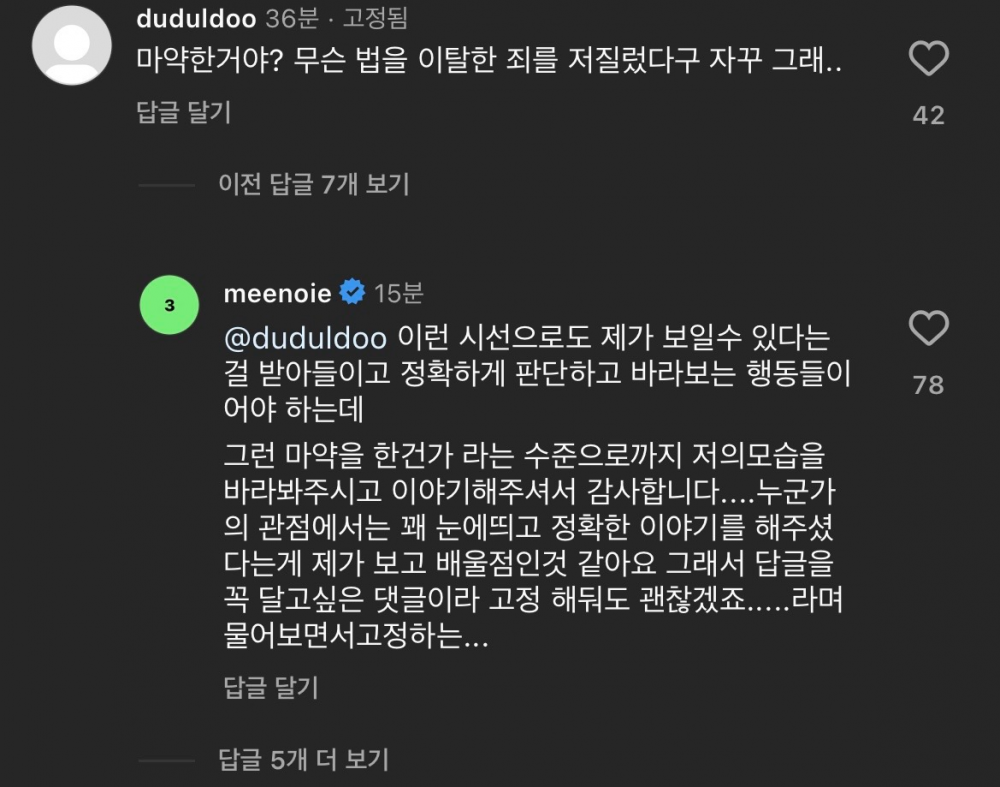Reply to dudulddoo's comment via 답글 달기
The image size is (1000, 787).
click(183, 112)
